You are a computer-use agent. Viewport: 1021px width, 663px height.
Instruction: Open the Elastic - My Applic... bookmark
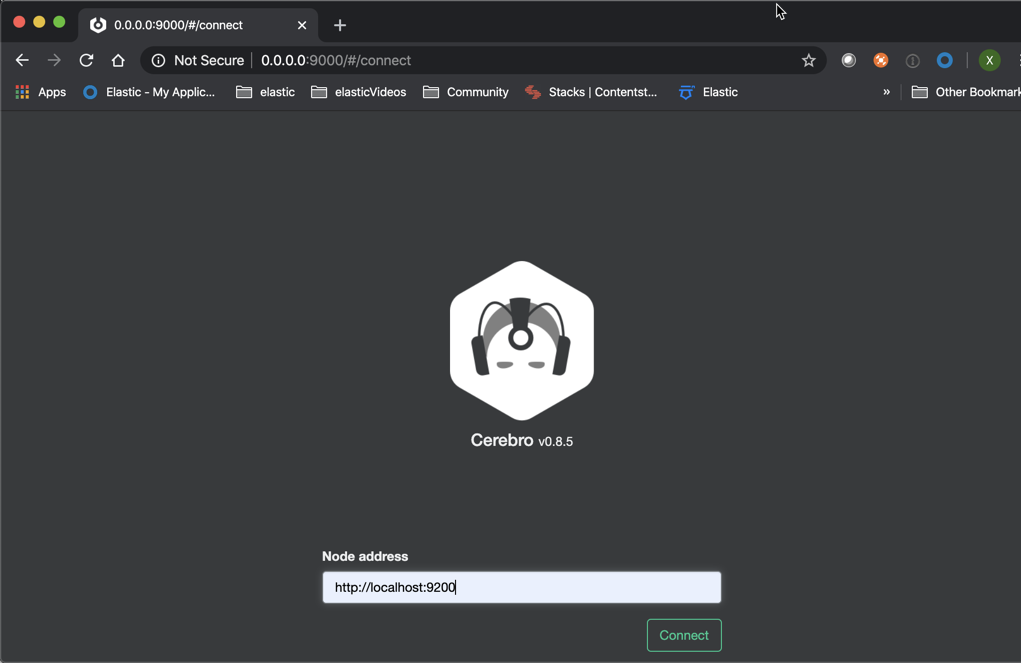pyautogui.click(x=149, y=92)
